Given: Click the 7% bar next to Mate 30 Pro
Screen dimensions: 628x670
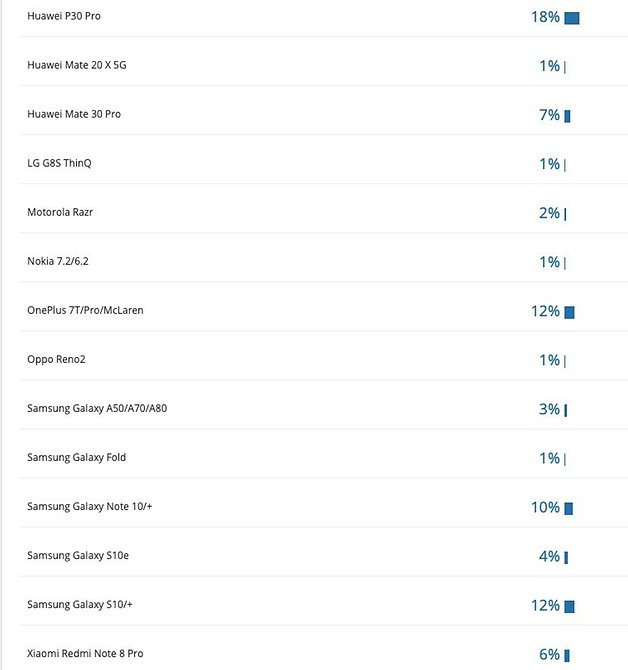Looking at the screenshot, I should pyautogui.click(x=567, y=116).
